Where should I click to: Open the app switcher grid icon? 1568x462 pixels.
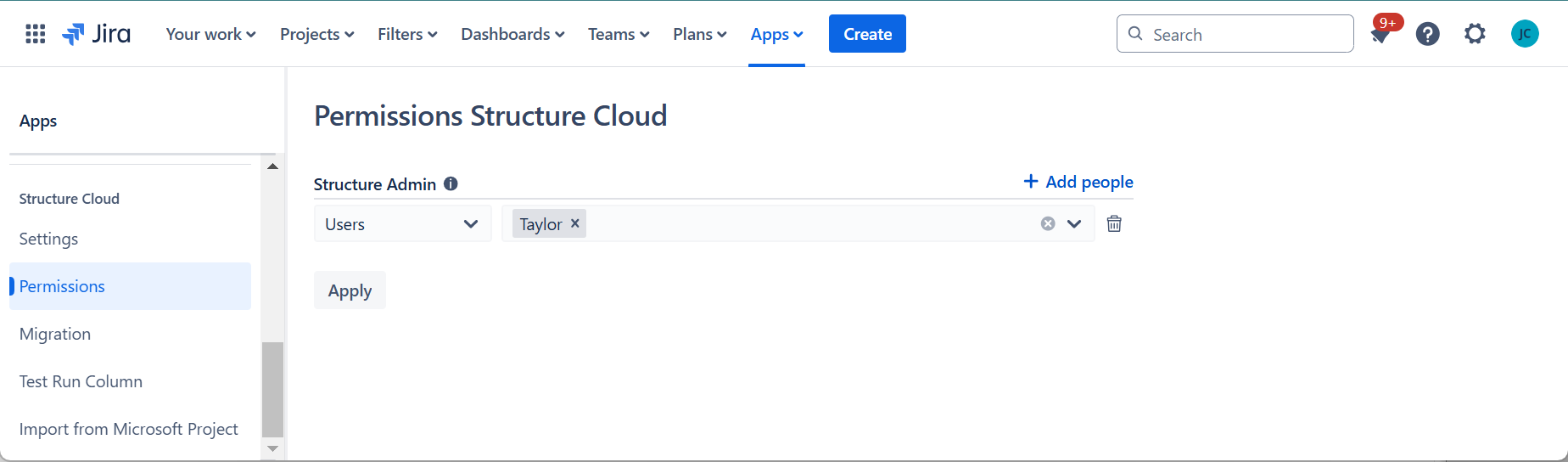tap(35, 34)
